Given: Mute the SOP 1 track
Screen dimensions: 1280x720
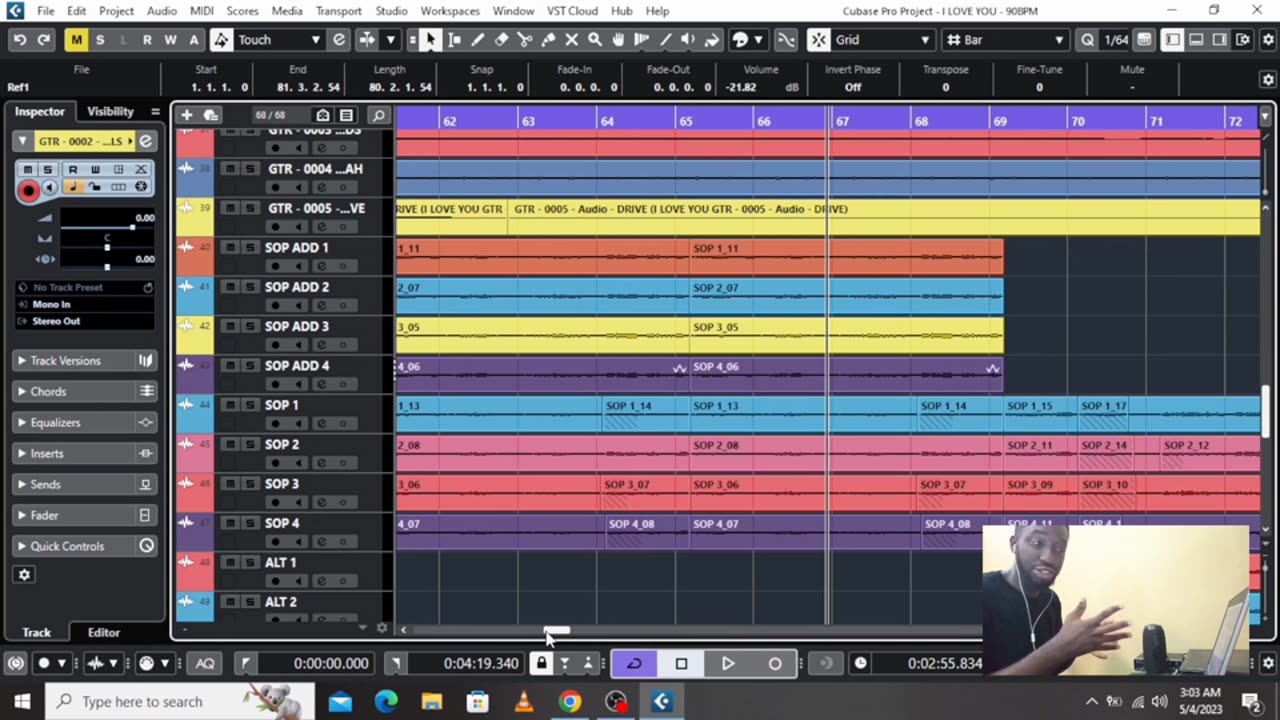Looking at the screenshot, I should pyautogui.click(x=230, y=405).
